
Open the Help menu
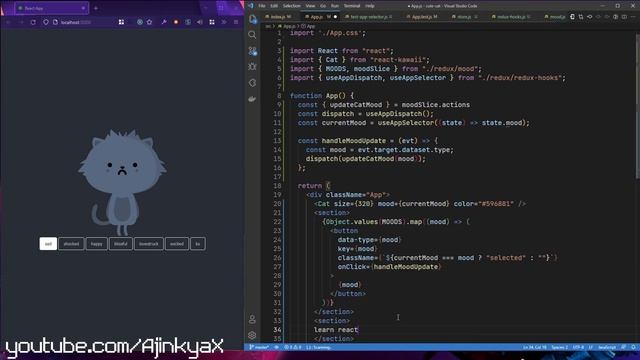[x=370, y=6]
